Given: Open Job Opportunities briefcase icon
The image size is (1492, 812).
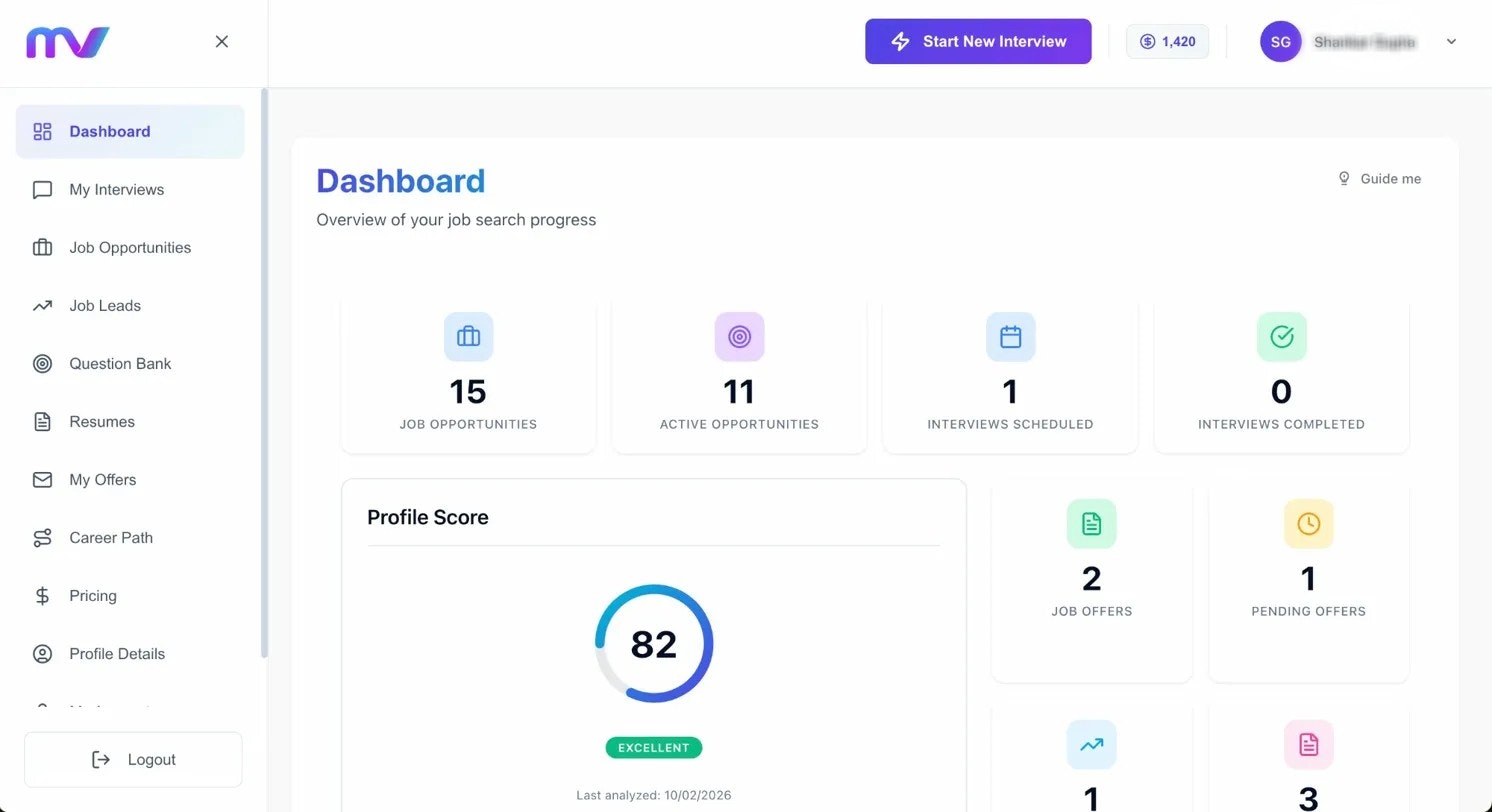Looking at the screenshot, I should pyautogui.click(x=42, y=247).
